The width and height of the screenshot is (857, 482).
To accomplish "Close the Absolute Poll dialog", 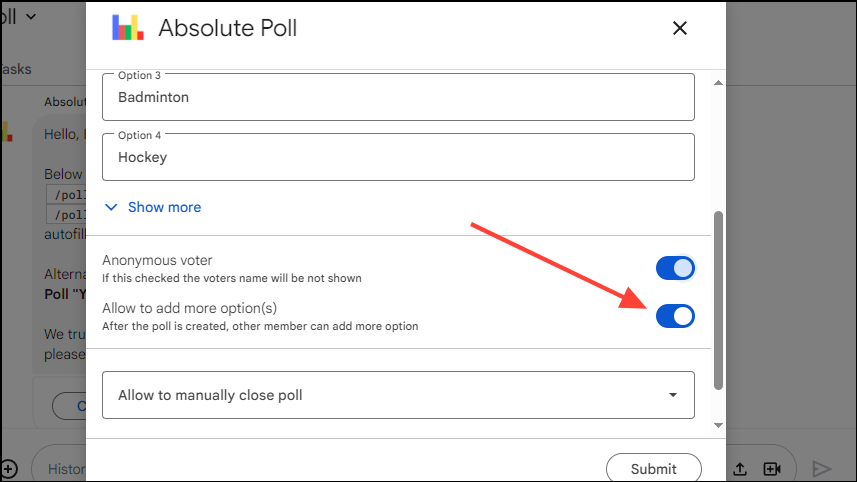I will click(680, 28).
